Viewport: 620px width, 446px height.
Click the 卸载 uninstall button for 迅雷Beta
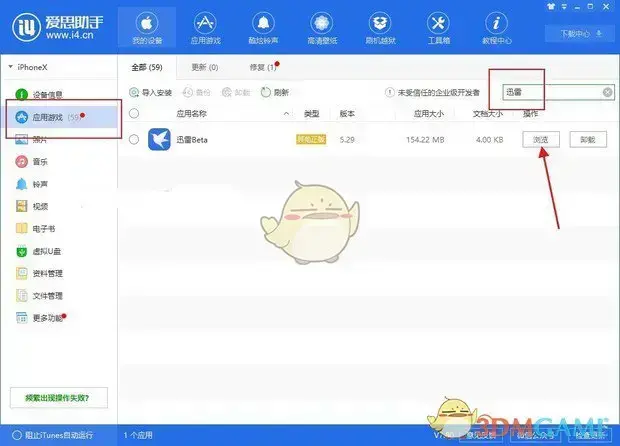[588, 140]
